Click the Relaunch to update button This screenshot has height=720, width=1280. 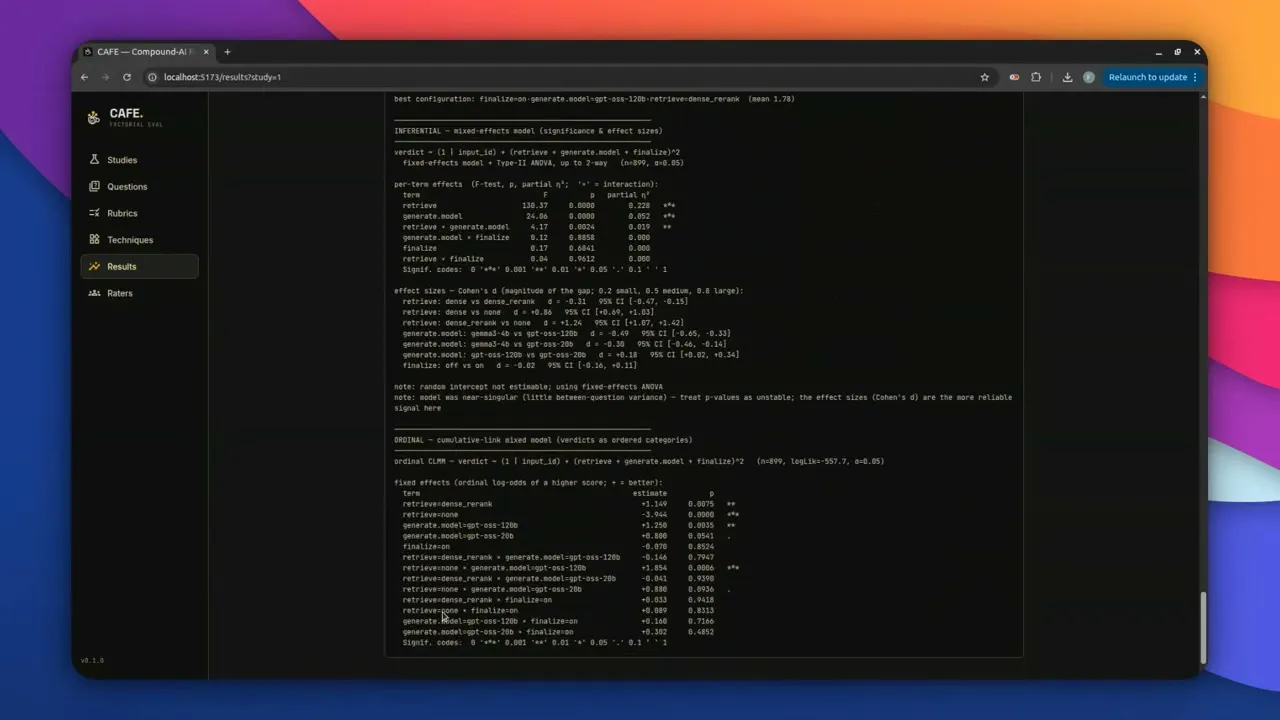[1148, 77]
